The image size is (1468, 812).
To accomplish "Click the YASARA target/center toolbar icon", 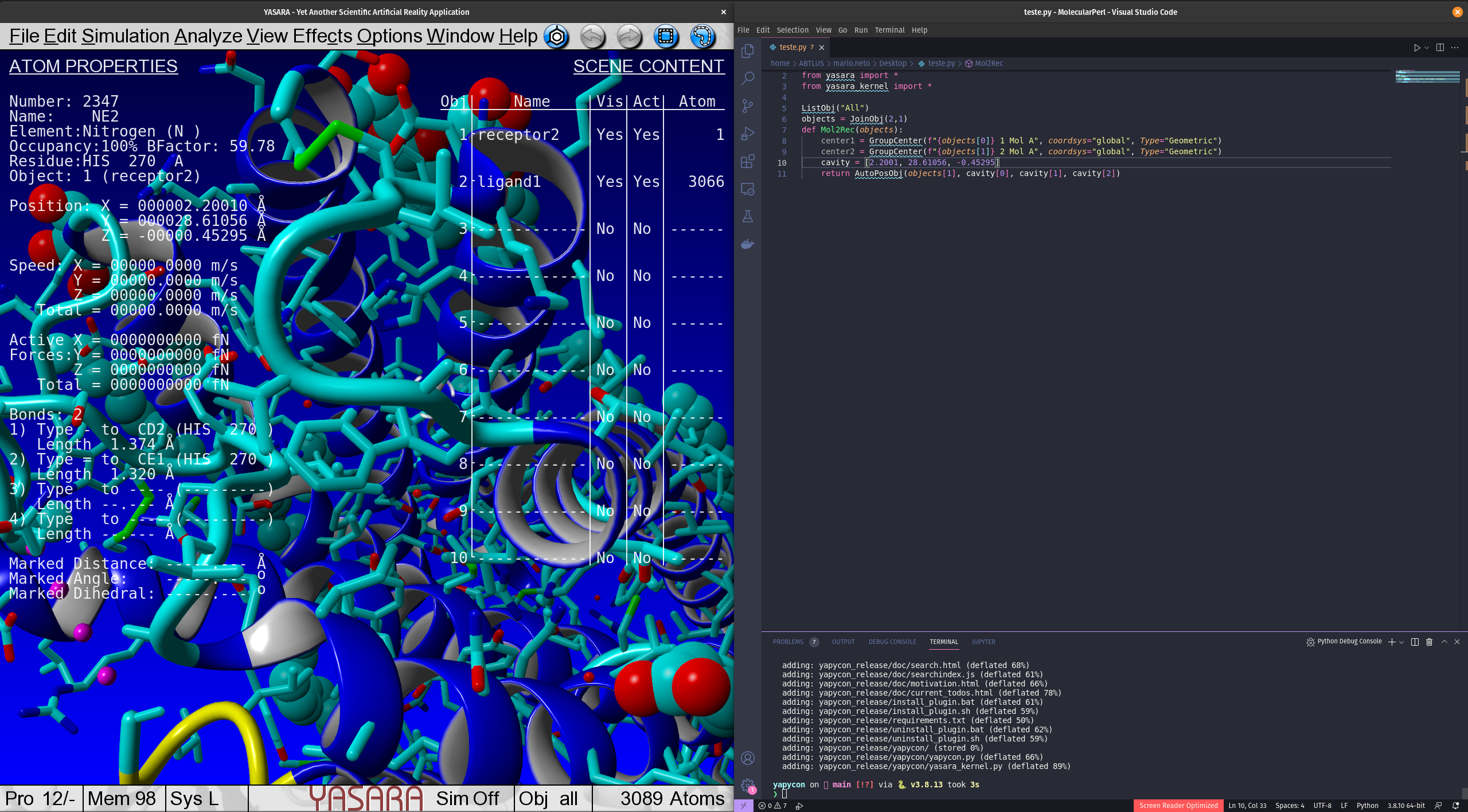I will click(x=556, y=37).
